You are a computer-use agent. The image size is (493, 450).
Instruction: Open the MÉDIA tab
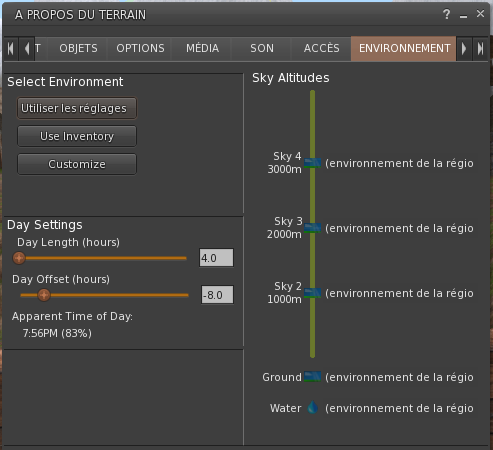tap(202, 49)
